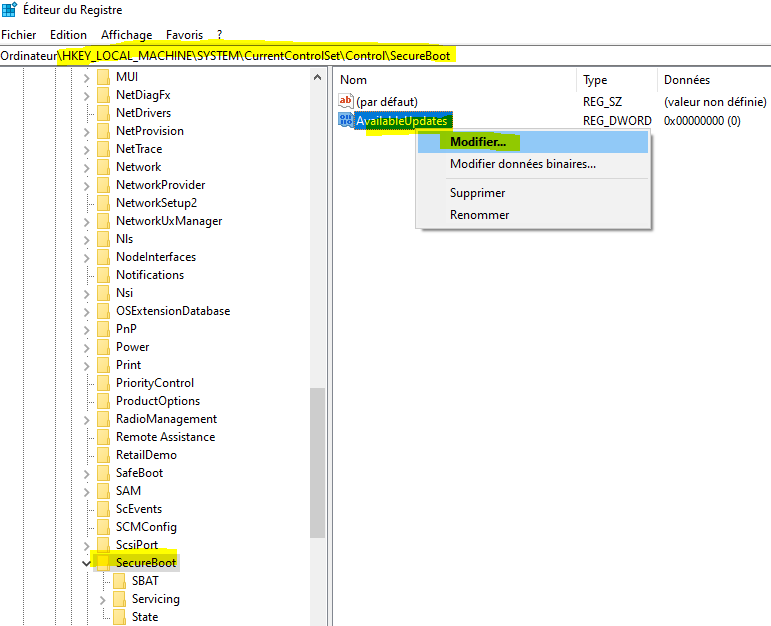Open the Affichage menu
Screen dimensions: 771x626
click(126, 35)
